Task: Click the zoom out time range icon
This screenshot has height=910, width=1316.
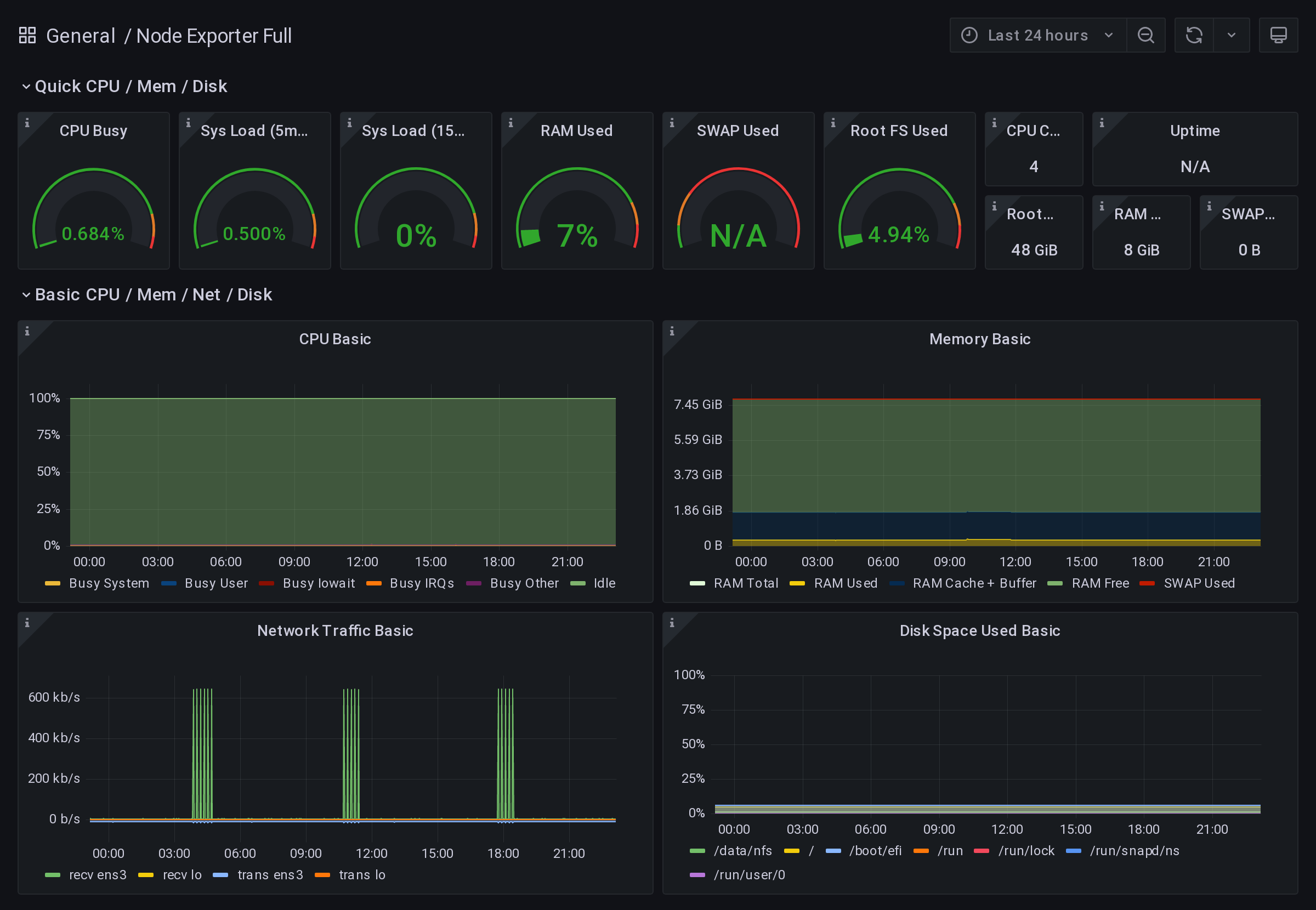Action: pos(1145,35)
